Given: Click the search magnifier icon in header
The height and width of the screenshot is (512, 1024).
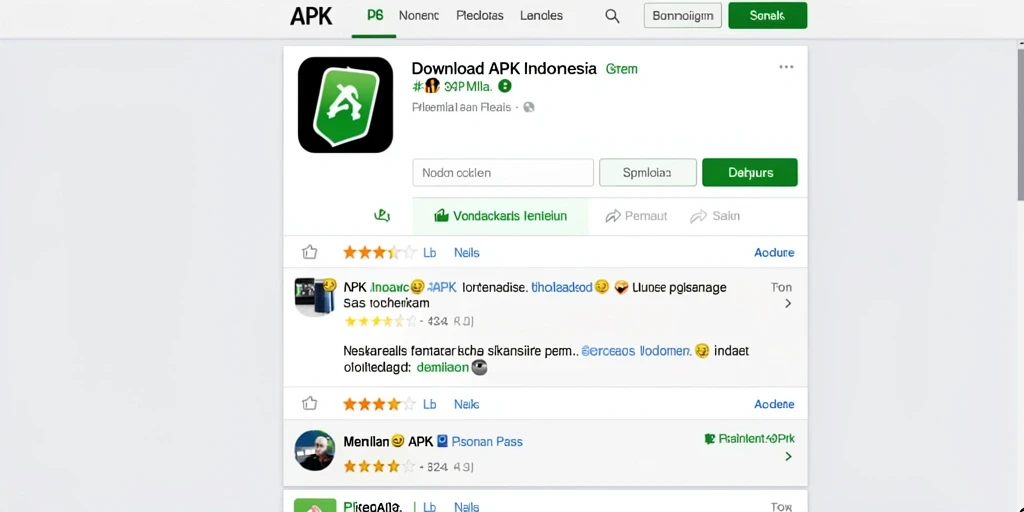Looking at the screenshot, I should point(612,16).
